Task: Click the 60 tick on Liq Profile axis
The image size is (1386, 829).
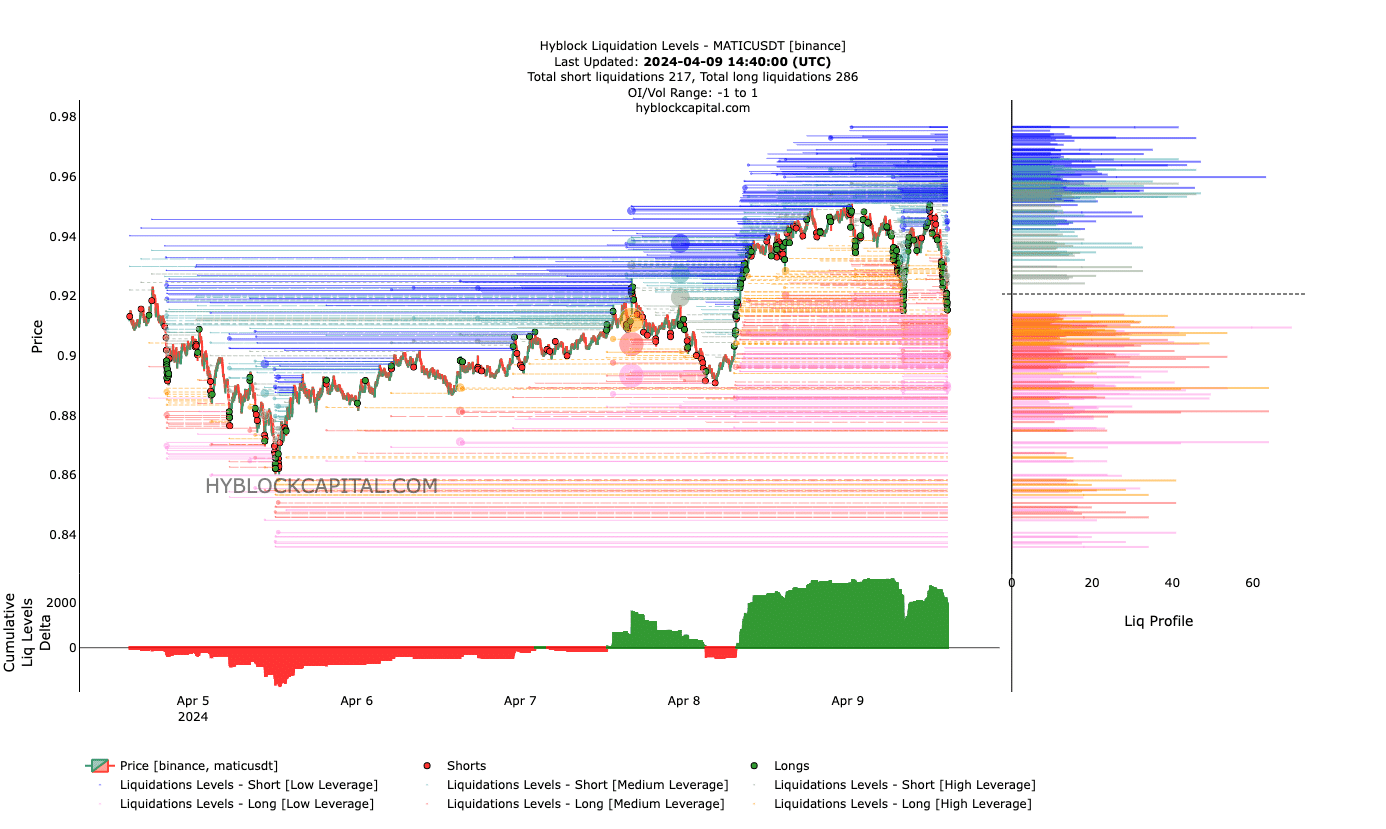Action: click(1252, 583)
